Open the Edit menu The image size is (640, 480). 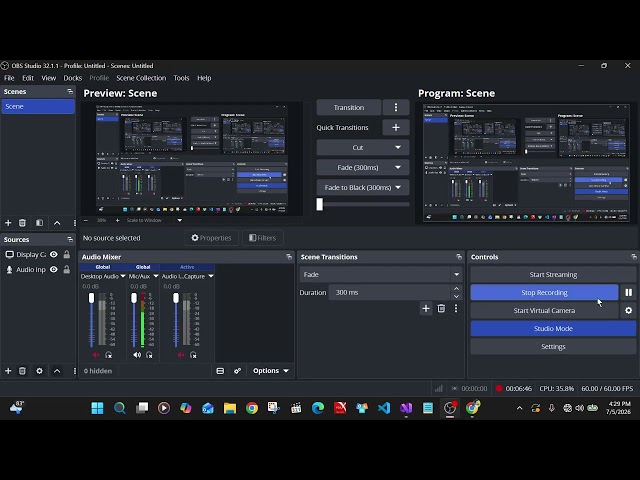pyautogui.click(x=28, y=78)
